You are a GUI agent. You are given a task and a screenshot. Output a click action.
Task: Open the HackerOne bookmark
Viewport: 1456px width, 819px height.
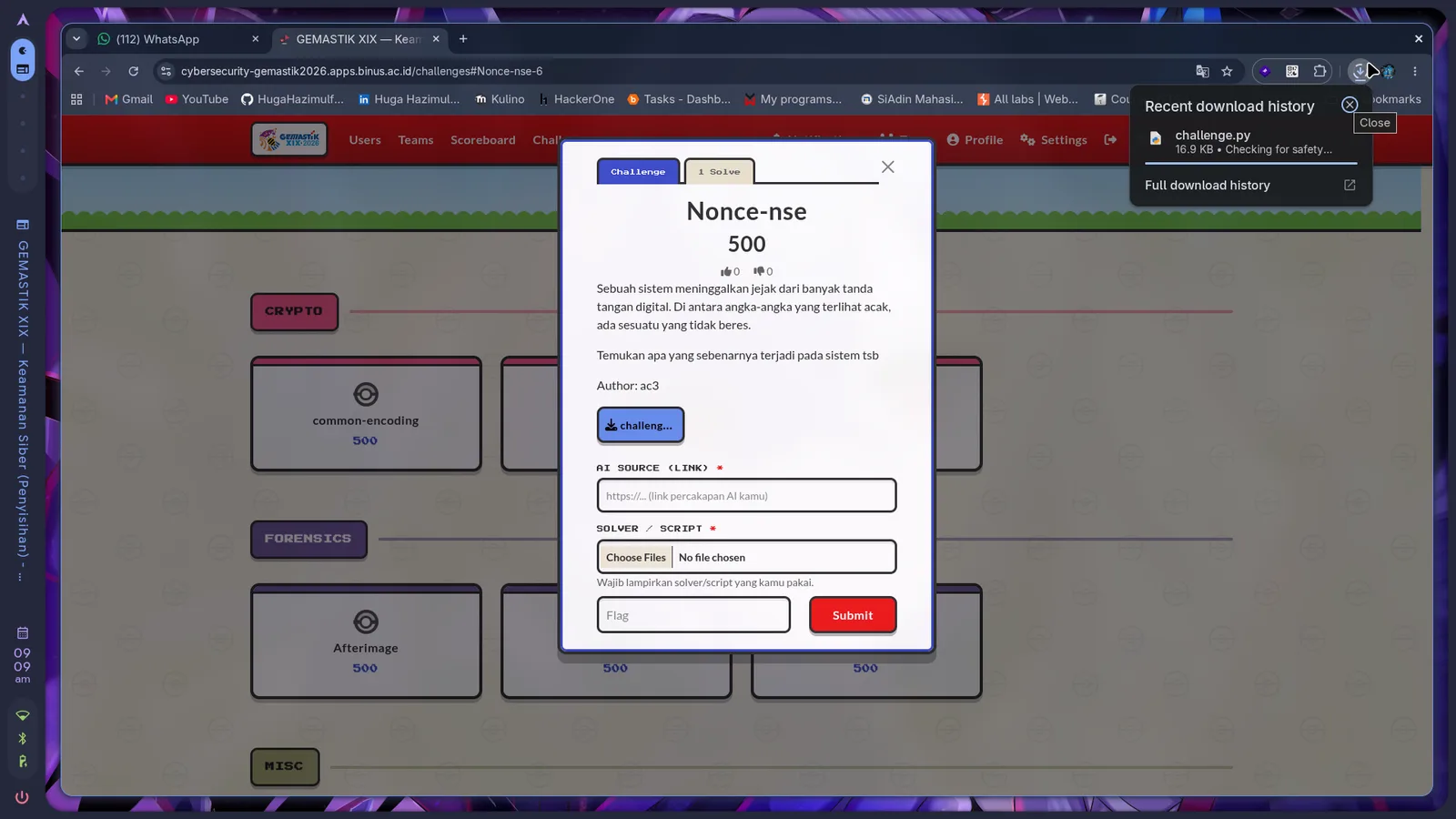576,99
